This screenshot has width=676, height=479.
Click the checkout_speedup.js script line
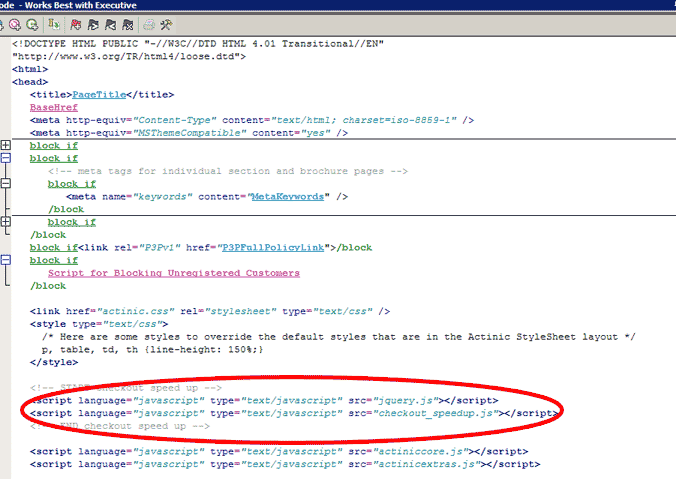pos(292,412)
